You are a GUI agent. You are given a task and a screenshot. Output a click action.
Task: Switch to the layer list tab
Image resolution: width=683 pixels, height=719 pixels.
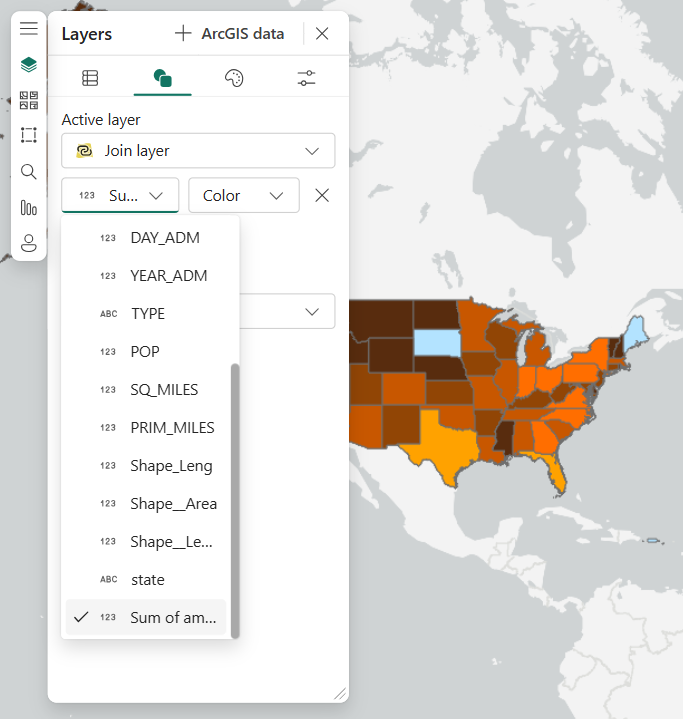coord(90,78)
